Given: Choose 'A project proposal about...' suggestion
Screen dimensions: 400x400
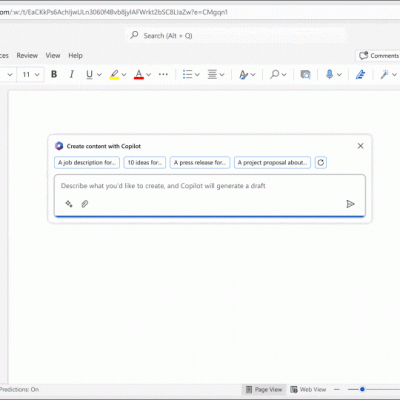Looking at the screenshot, I should pos(272,163).
